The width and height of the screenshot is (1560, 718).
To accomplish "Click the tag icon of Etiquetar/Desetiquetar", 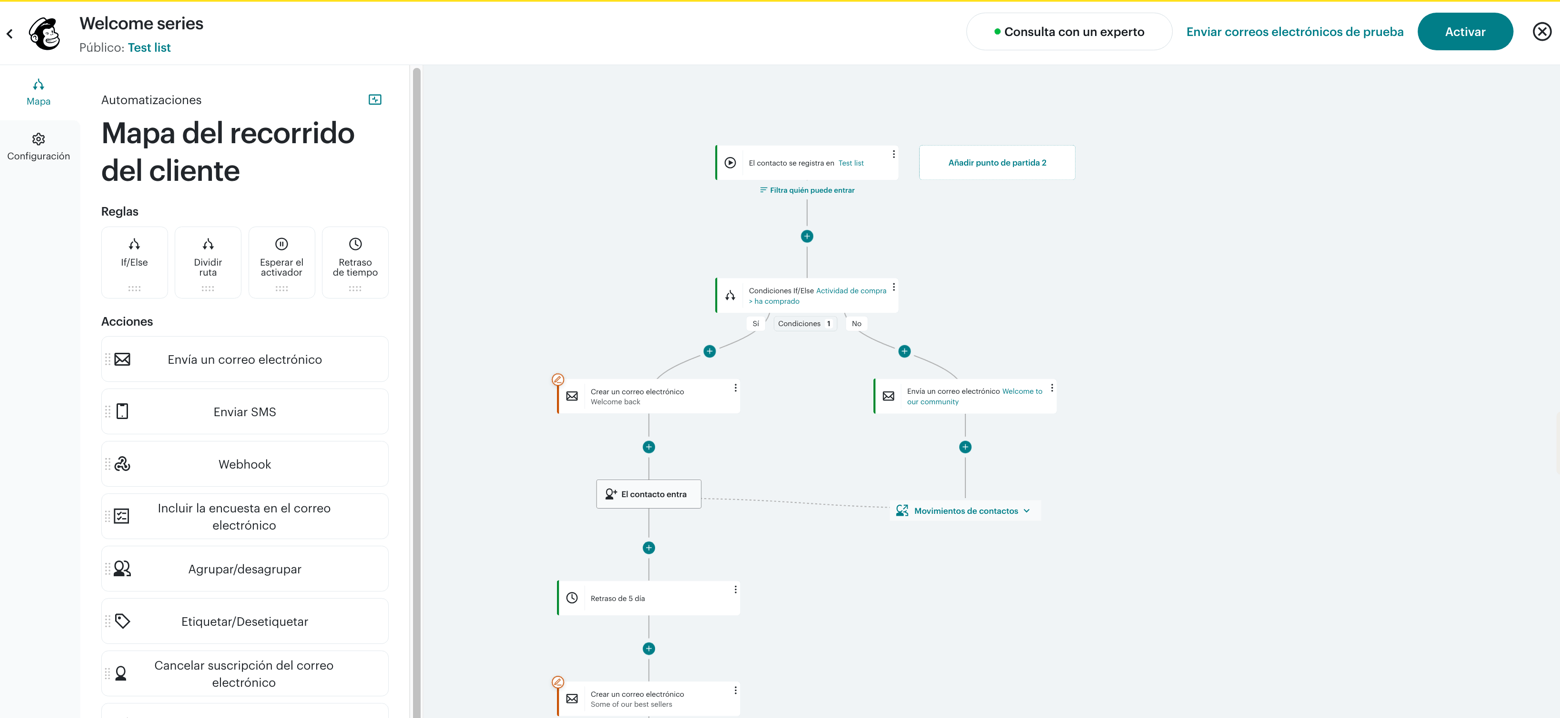I will (122, 621).
